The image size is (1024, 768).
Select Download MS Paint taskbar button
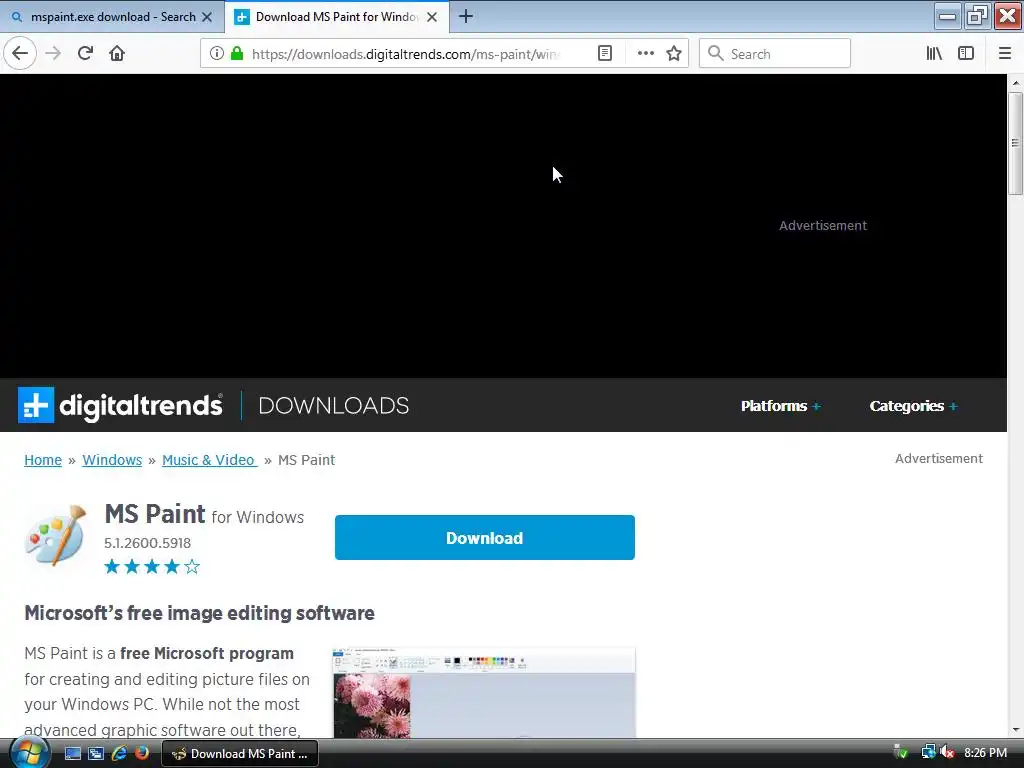point(240,753)
